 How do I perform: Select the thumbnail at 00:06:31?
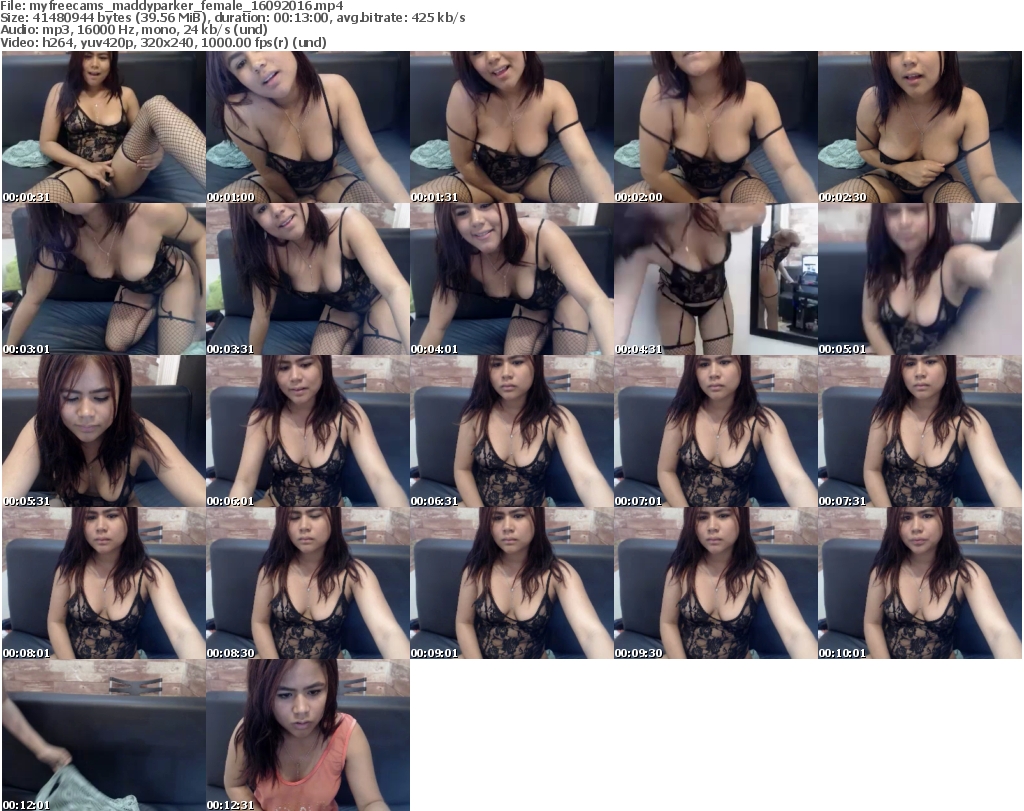pos(511,431)
